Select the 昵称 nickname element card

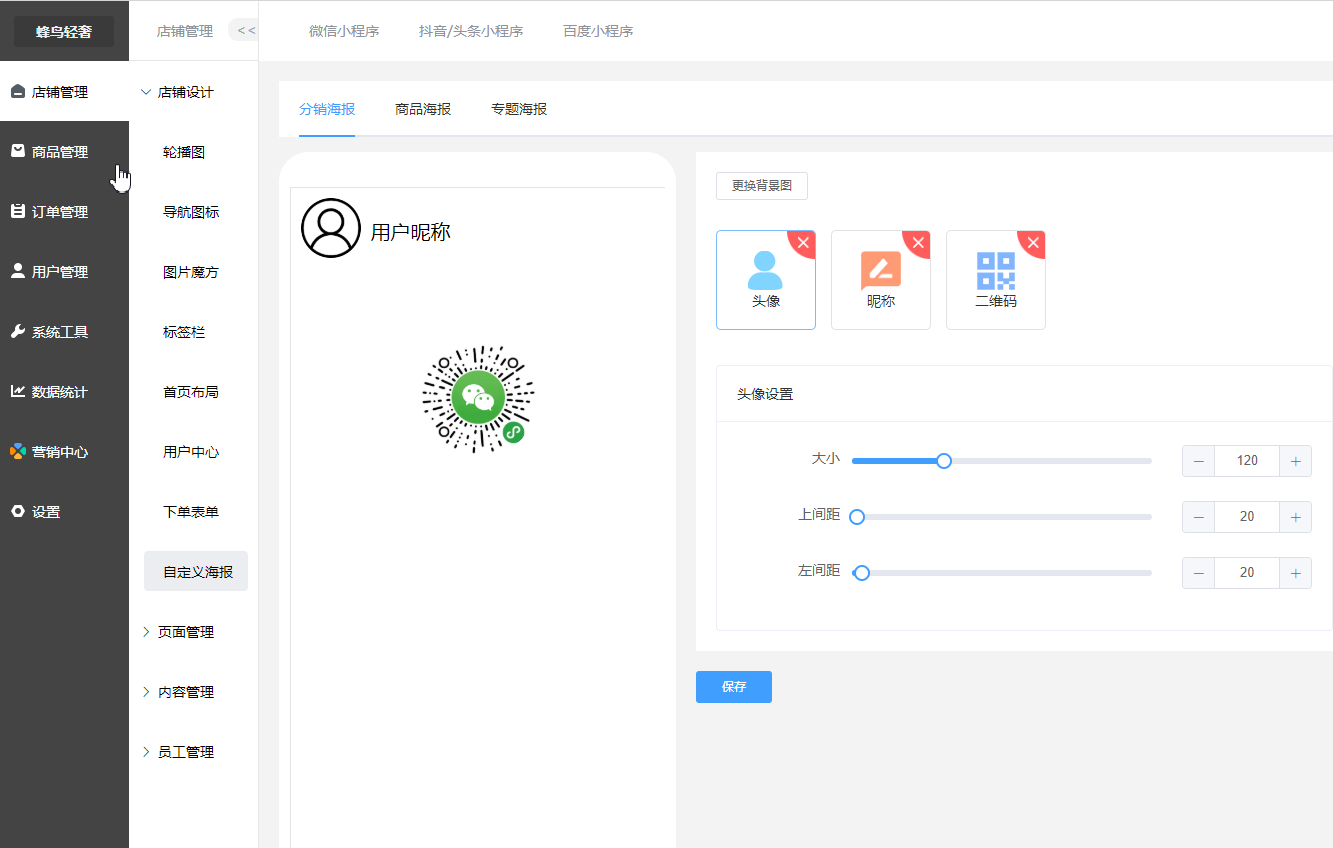[x=881, y=280]
